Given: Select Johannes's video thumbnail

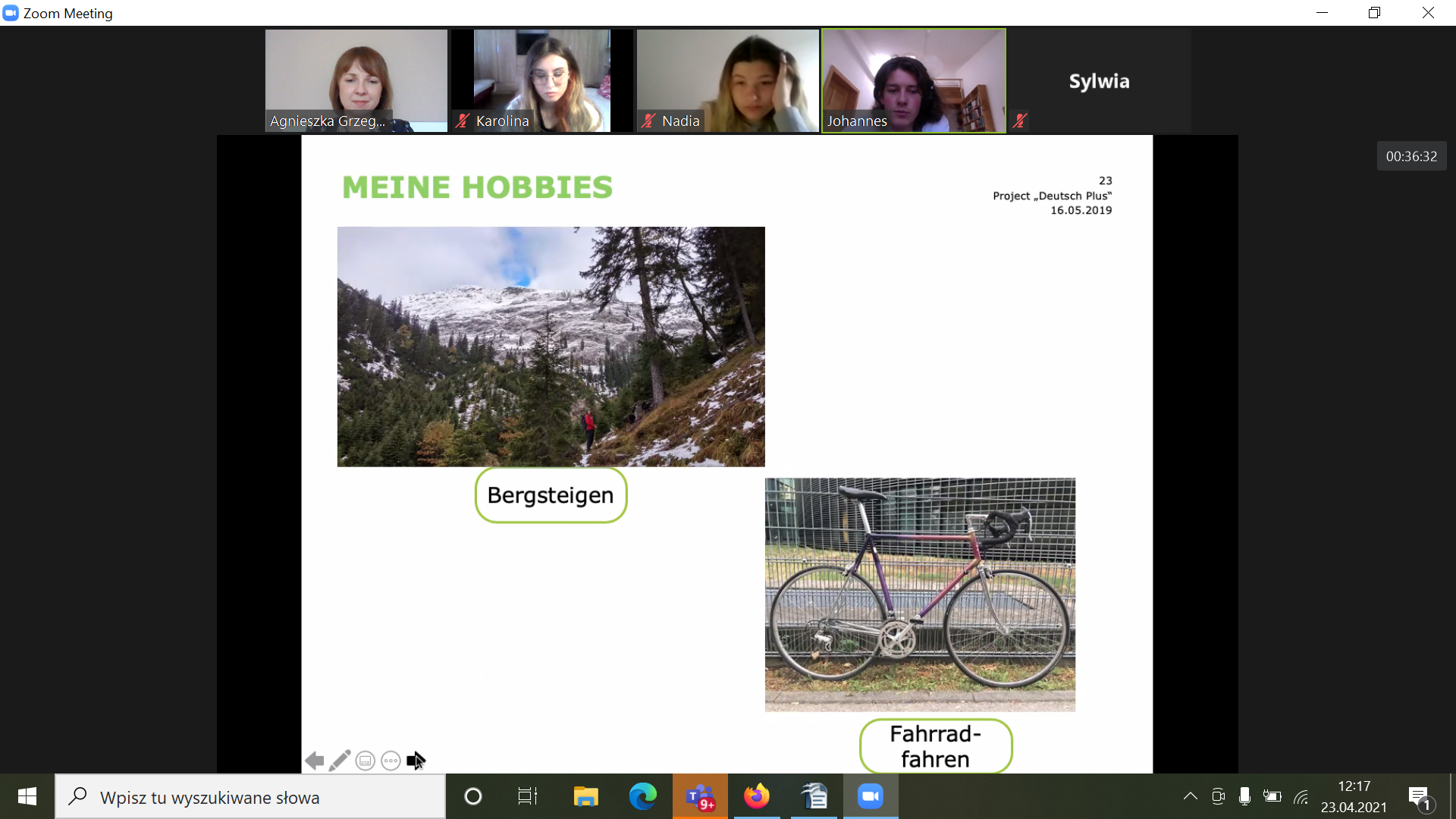Looking at the screenshot, I should [x=914, y=80].
